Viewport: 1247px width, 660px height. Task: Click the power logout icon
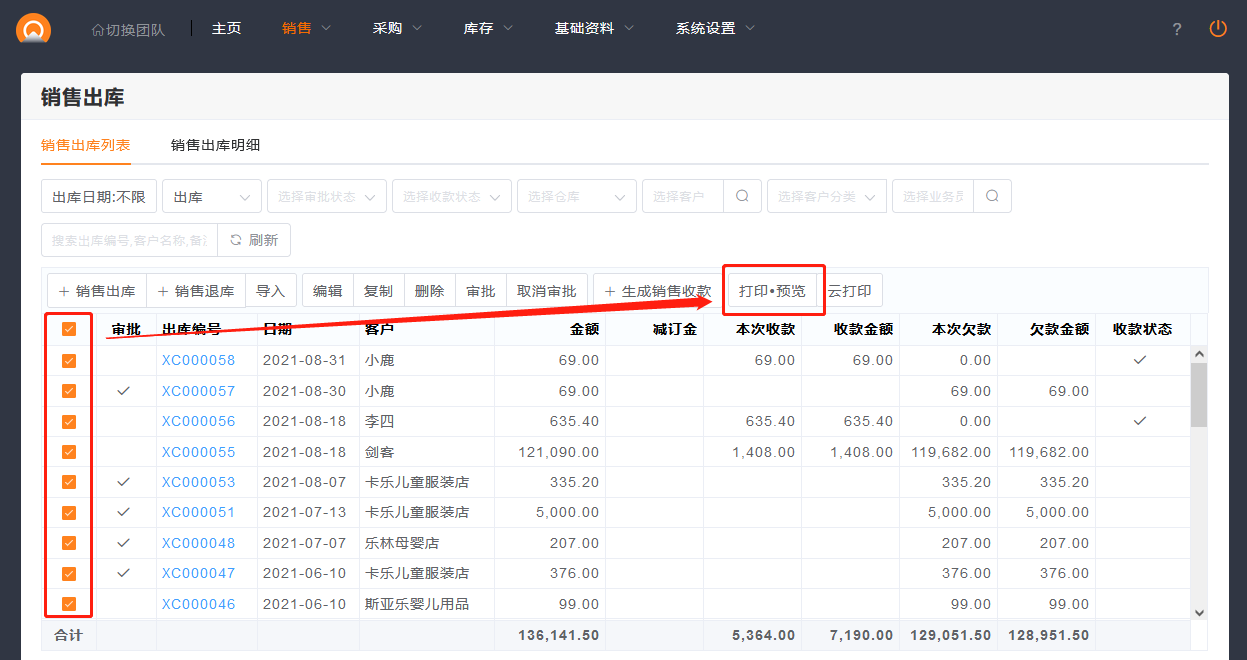click(x=1217, y=28)
